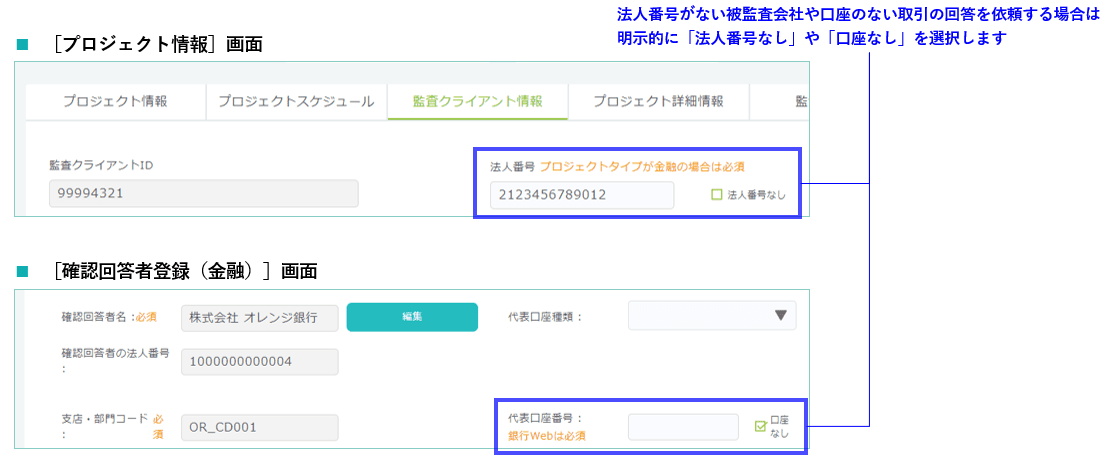Open the partially visible tab at far right

click(x=800, y=101)
